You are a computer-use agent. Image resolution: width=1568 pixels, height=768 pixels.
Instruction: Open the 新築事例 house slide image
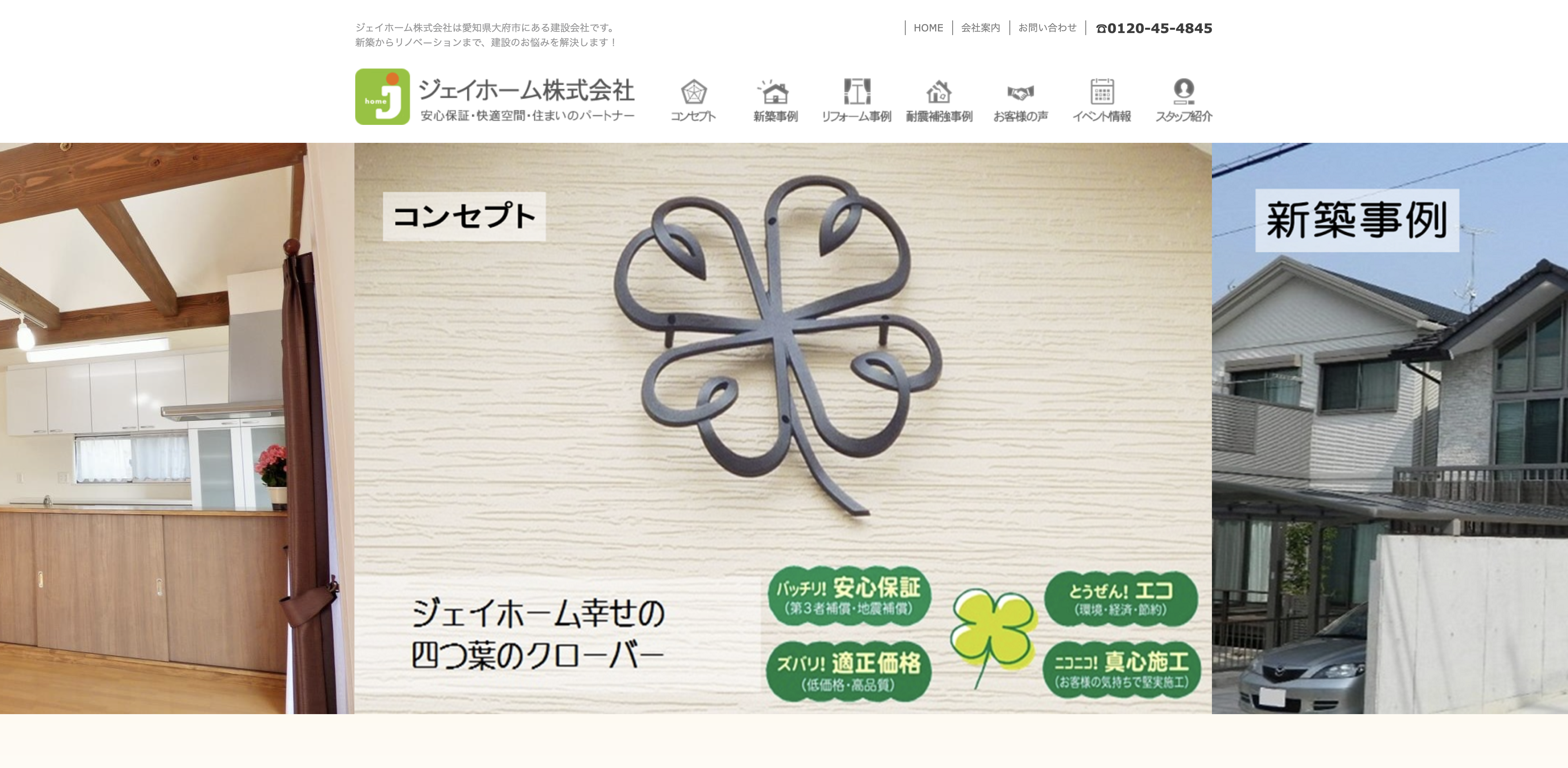click(x=1390, y=428)
